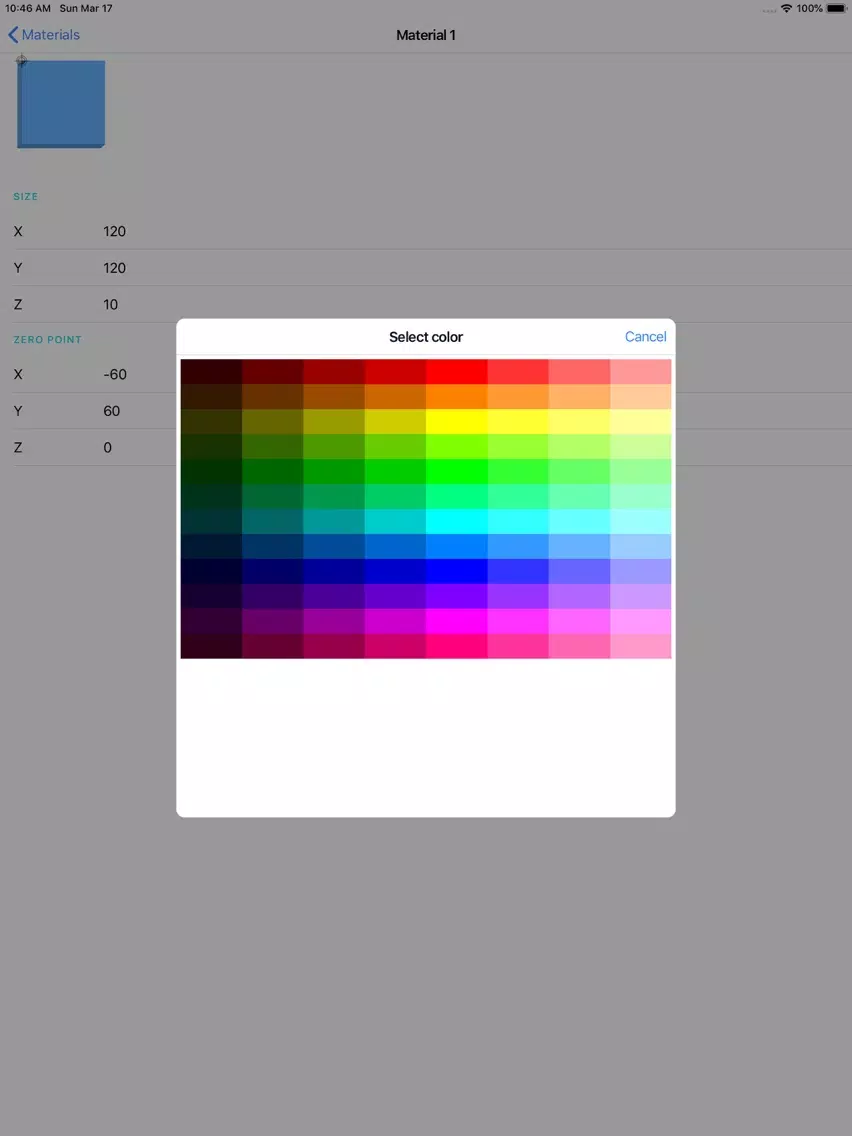
Task: Tap the back chevron next to Materials
Action: [x=13, y=35]
